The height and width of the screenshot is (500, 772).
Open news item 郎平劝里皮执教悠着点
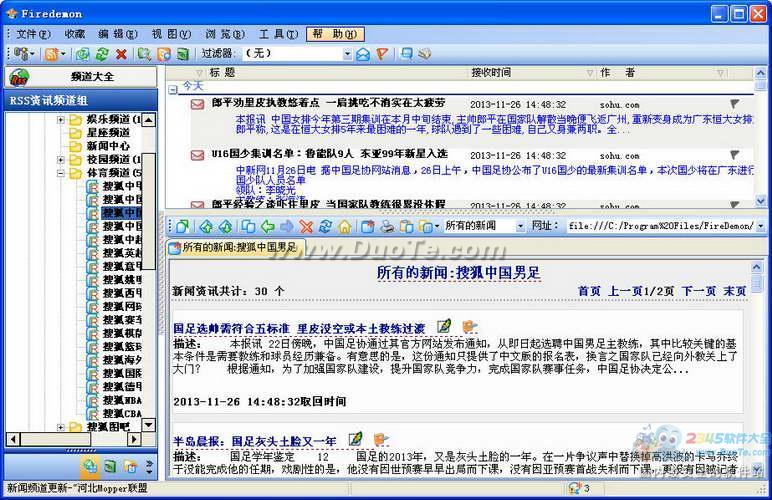(x=328, y=103)
